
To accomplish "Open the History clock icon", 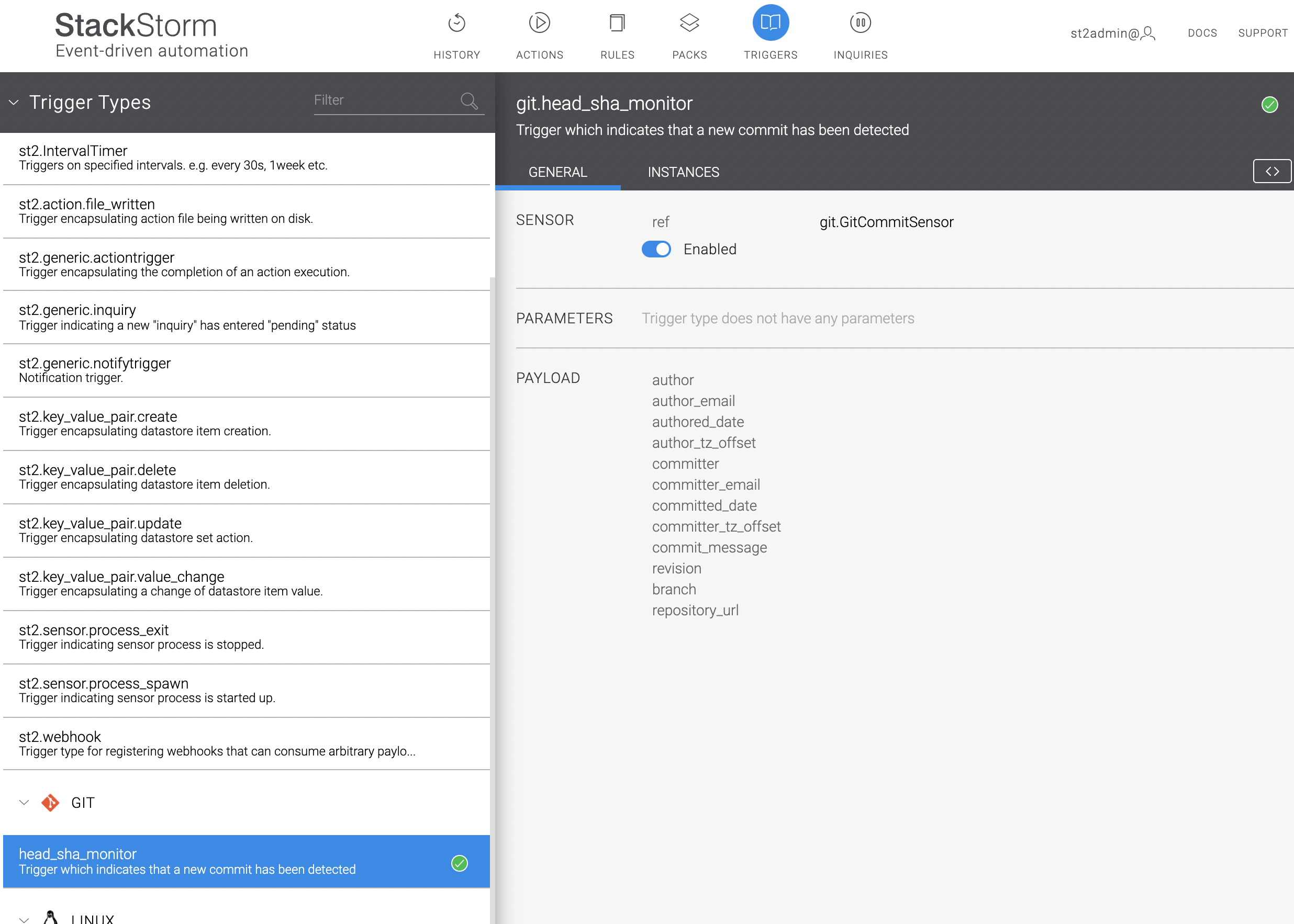I will (x=456, y=24).
